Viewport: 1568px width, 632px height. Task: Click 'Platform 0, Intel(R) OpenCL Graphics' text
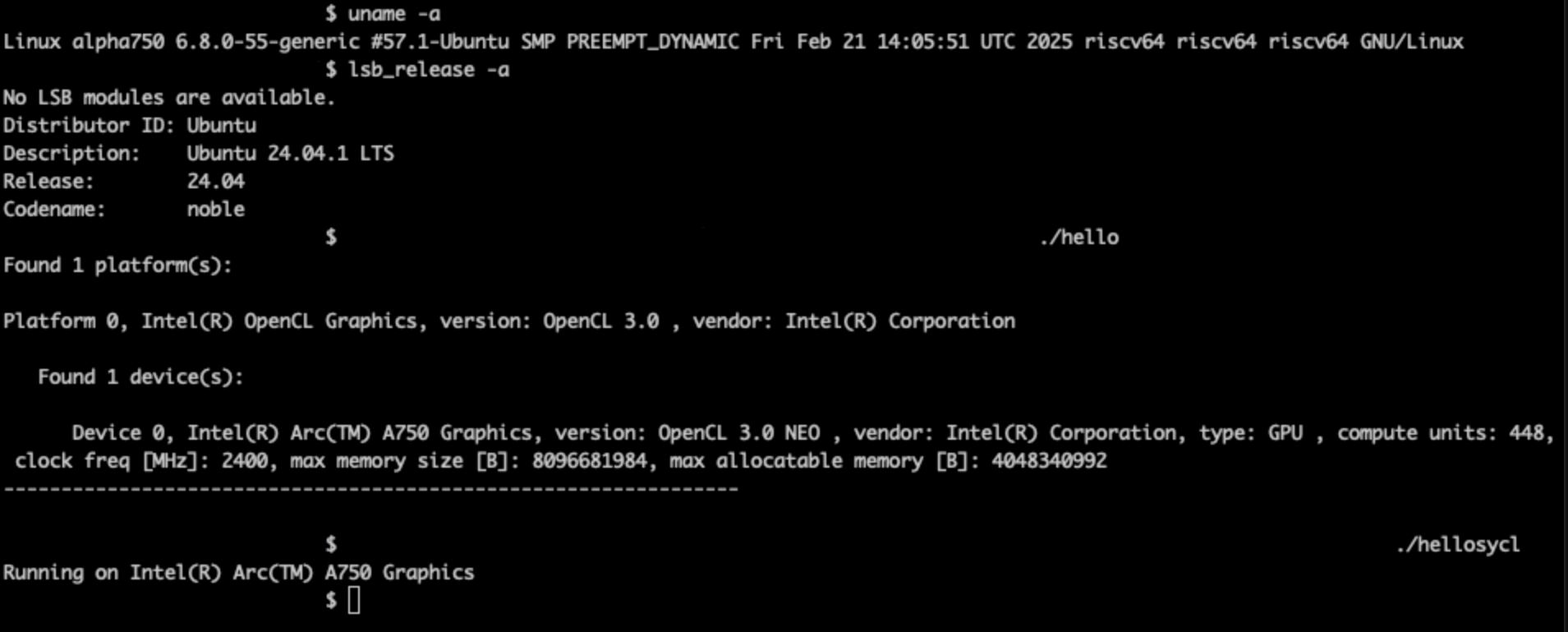tap(210, 321)
